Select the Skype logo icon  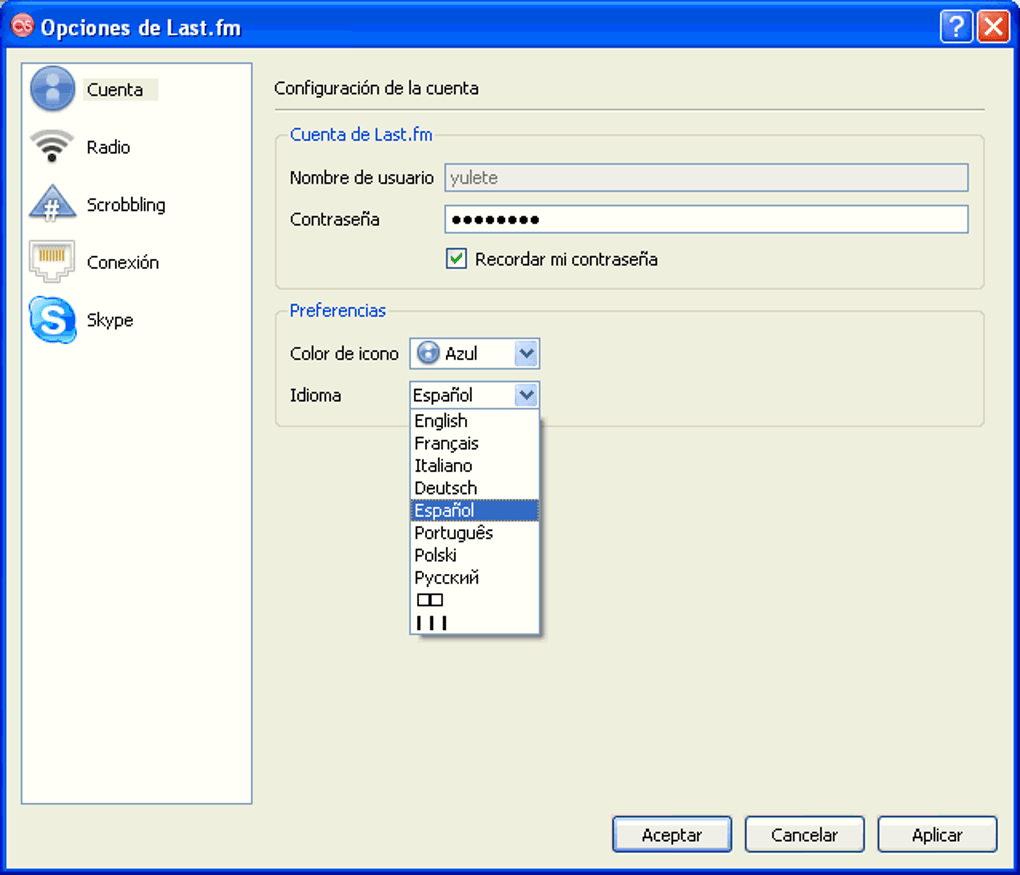(52, 319)
